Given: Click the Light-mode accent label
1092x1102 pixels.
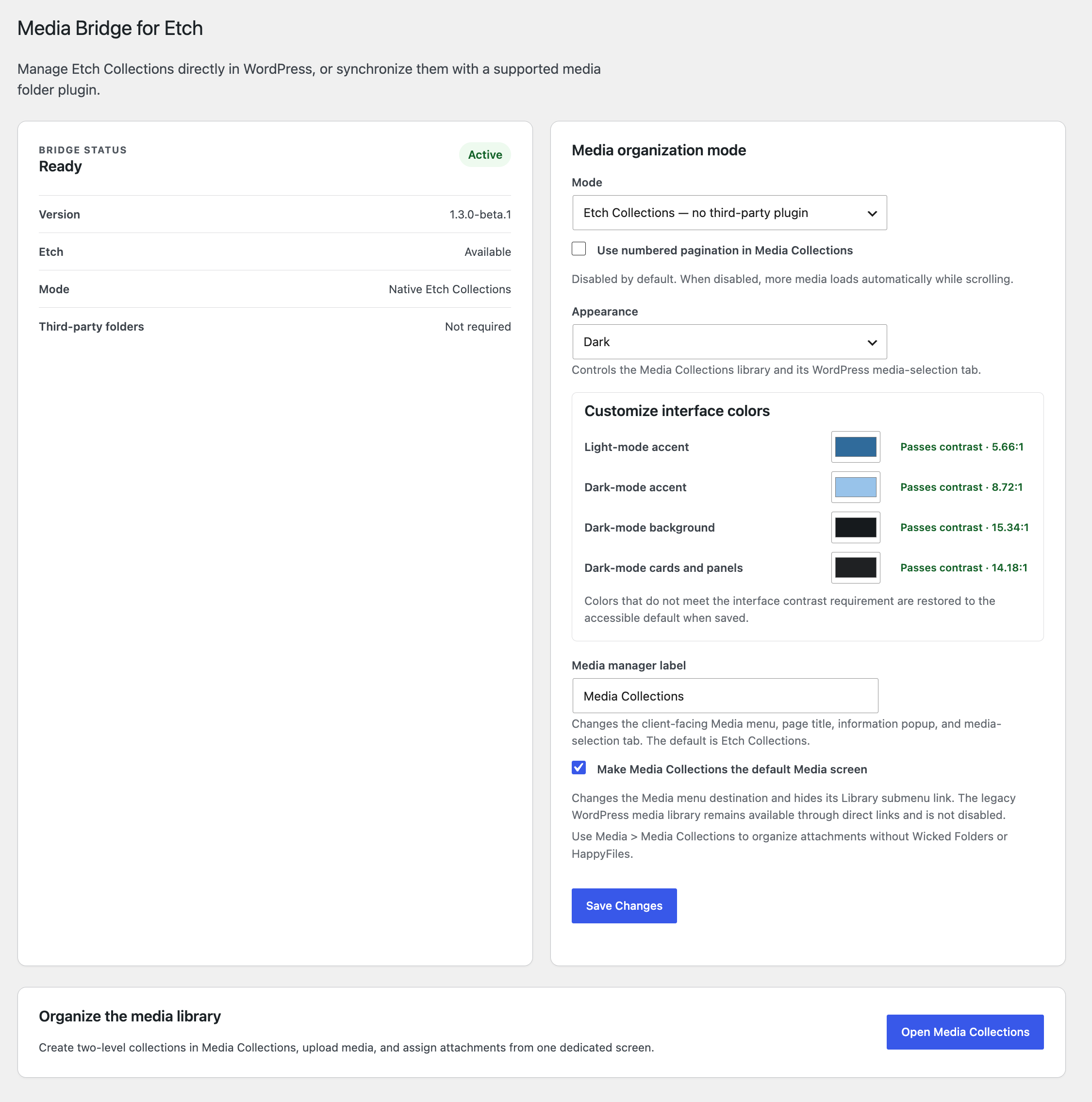Looking at the screenshot, I should [636, 447].
